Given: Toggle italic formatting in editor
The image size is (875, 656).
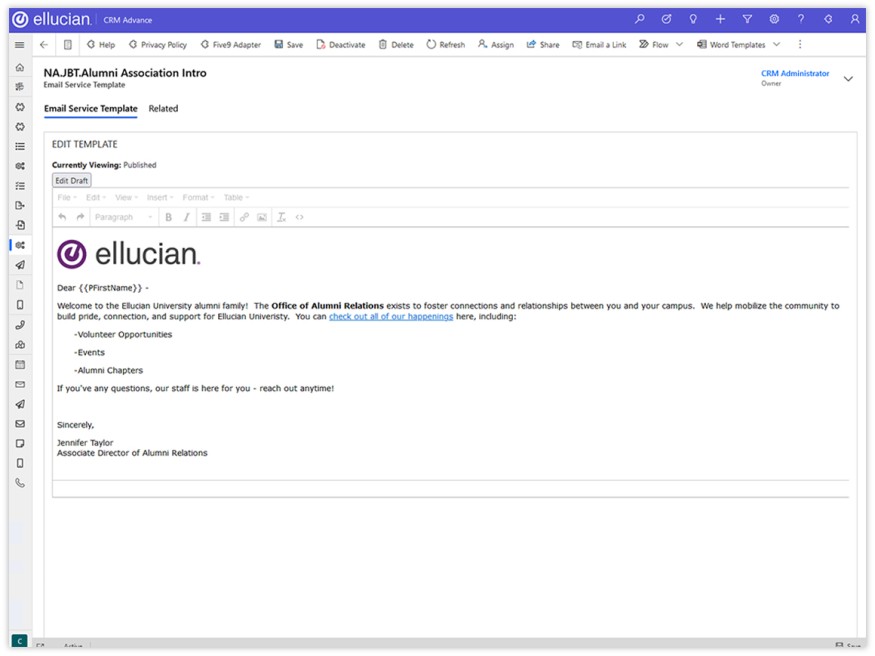Looking at the screenshot, I should click(186, 217).
